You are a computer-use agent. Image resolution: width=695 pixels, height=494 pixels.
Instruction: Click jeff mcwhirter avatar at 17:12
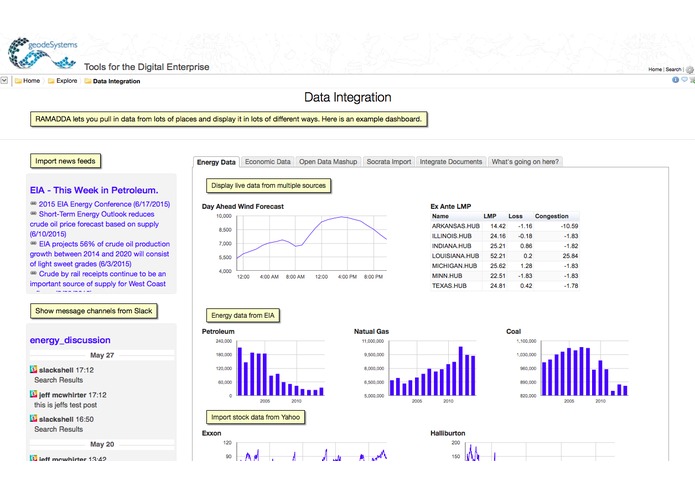point(33,394)
